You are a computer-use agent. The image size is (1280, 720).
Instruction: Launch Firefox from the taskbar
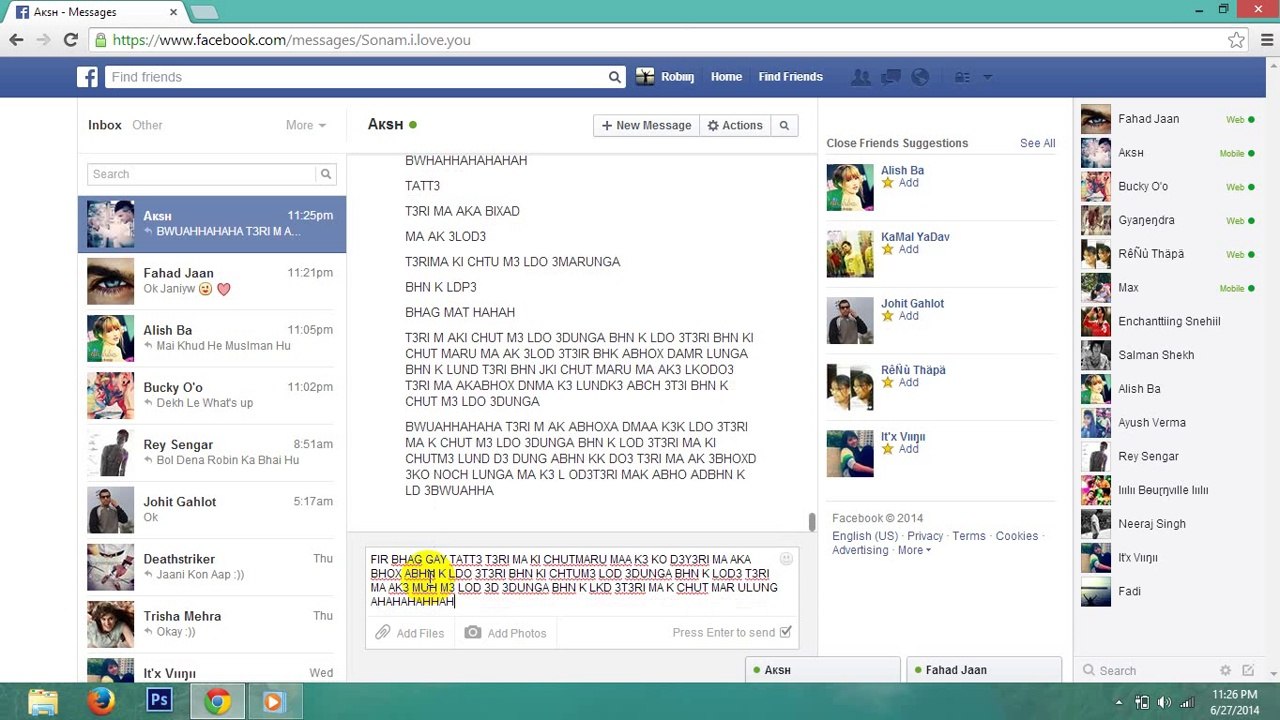point(101,702)
